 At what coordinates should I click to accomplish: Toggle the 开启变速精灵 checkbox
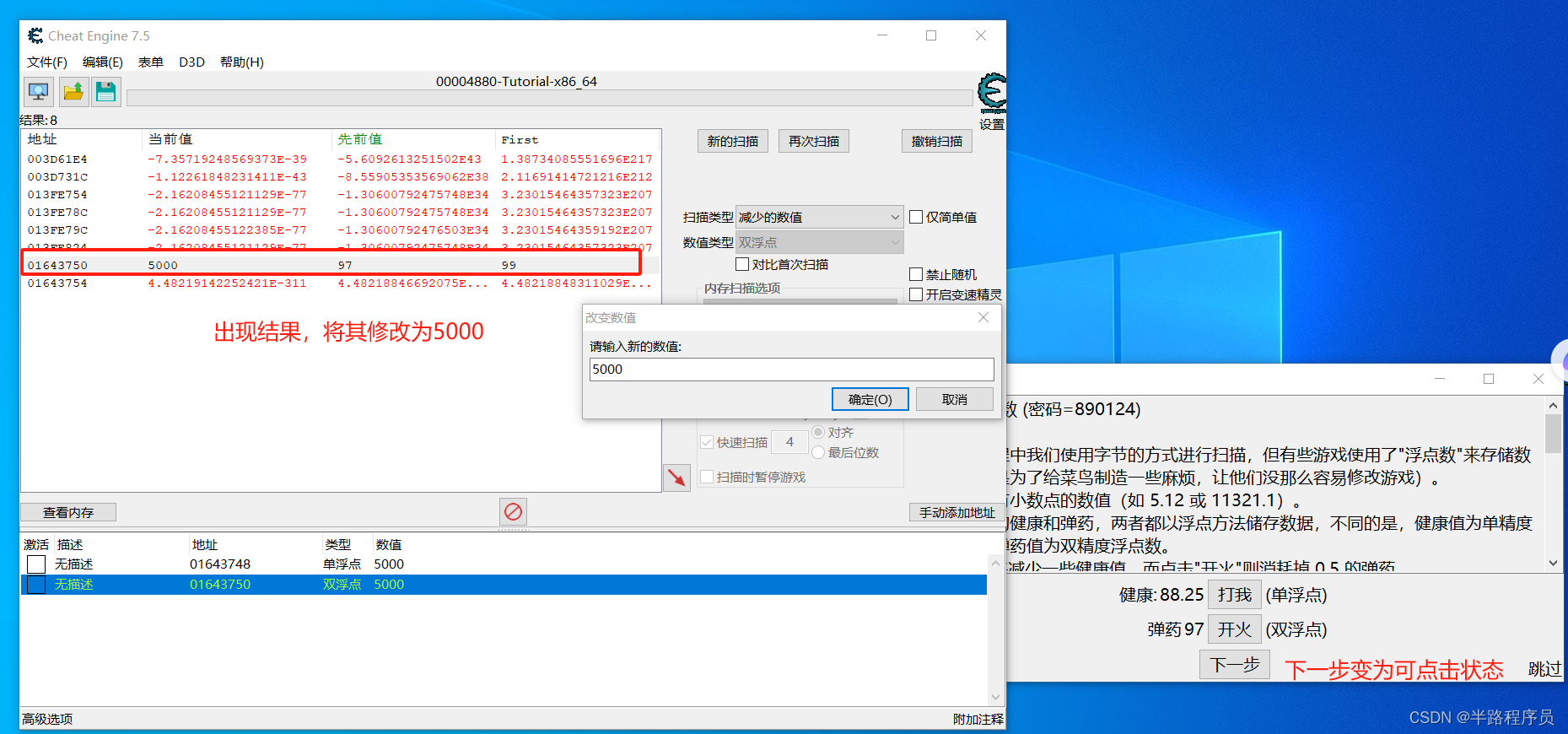(x=916, y=294)
